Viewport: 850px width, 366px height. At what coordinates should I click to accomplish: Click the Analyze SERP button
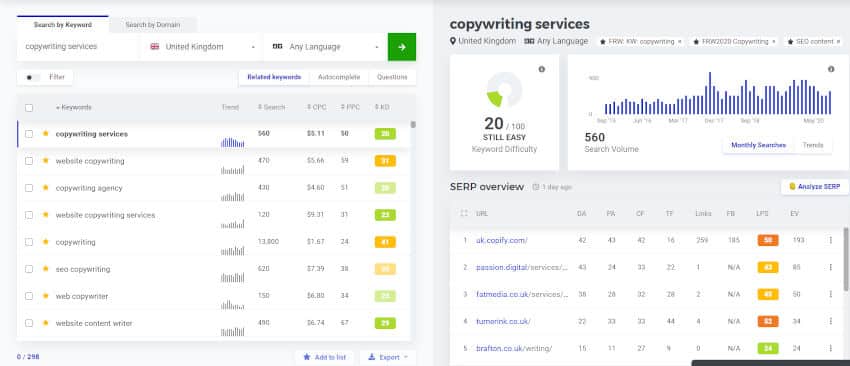[x=814, y=187]
